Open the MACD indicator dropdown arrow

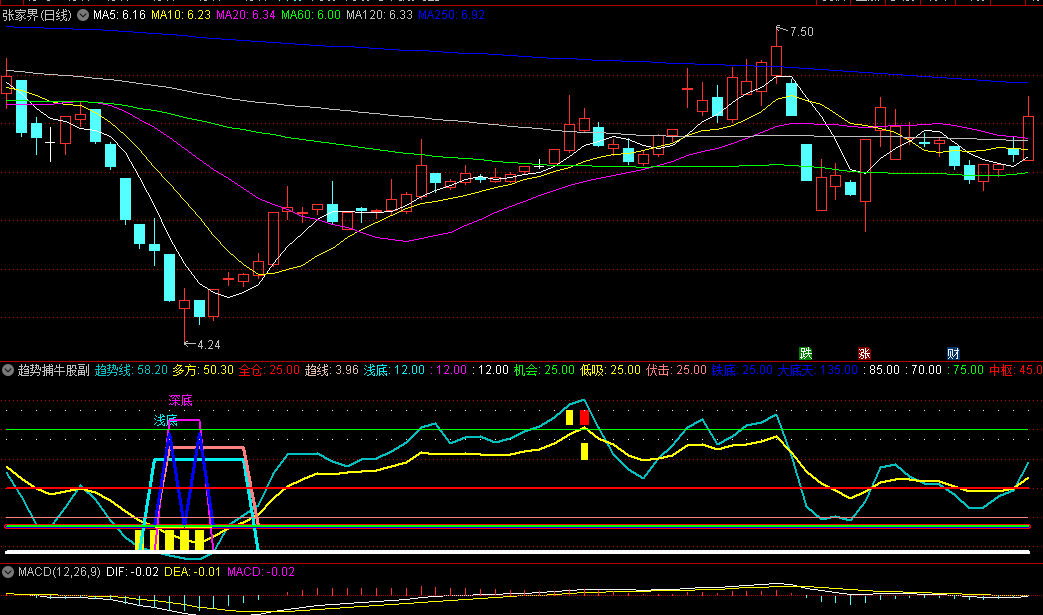[x=8, y=572]
